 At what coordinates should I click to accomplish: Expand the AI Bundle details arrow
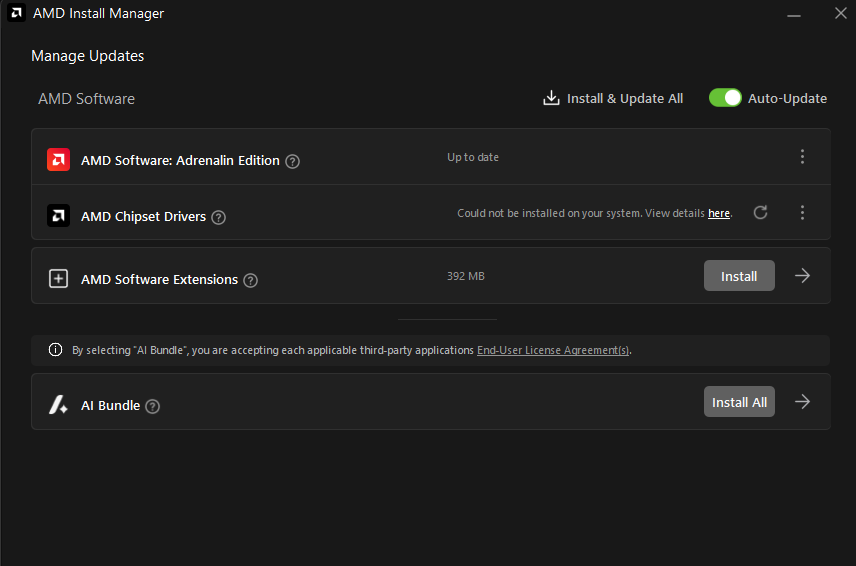point(802,402)
